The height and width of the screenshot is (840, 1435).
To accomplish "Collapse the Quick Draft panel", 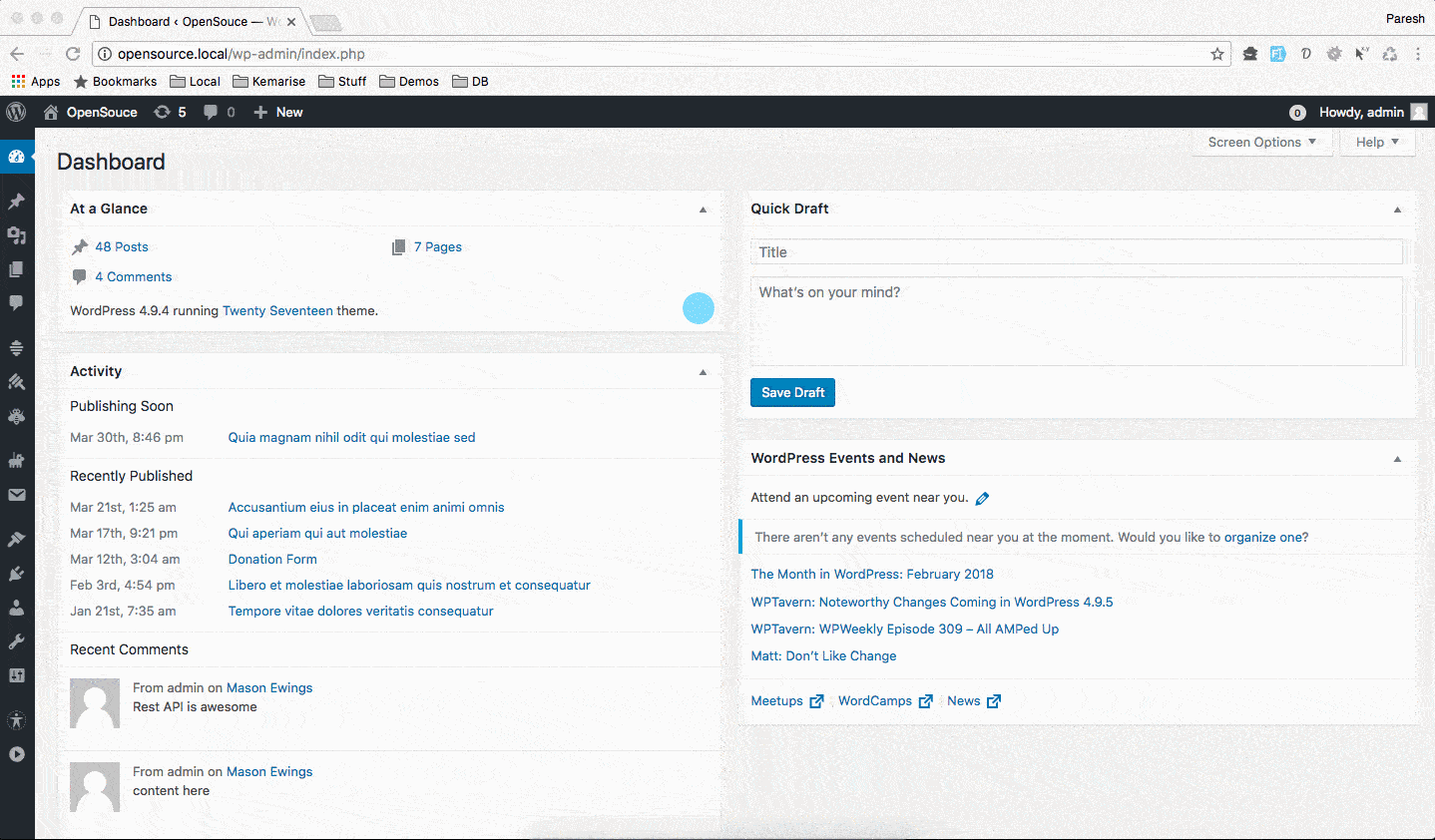I will [1397, 210].
